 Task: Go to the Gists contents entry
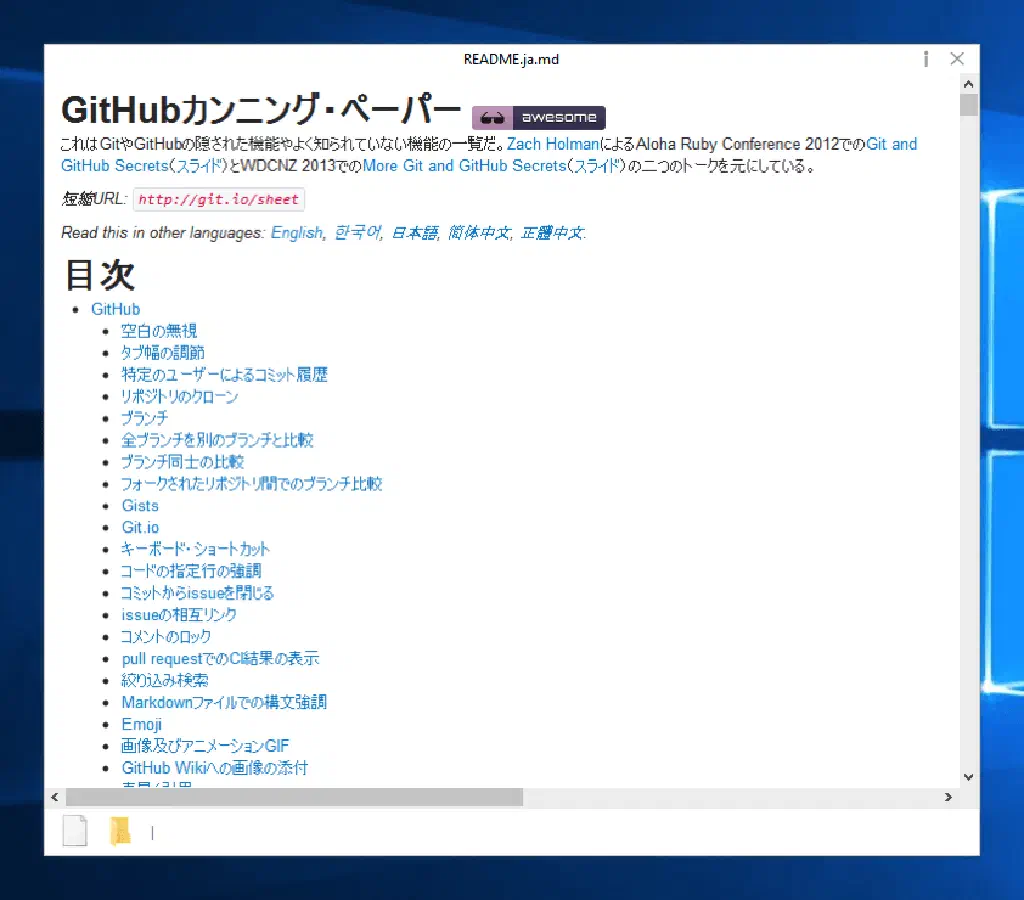(140, 506)
